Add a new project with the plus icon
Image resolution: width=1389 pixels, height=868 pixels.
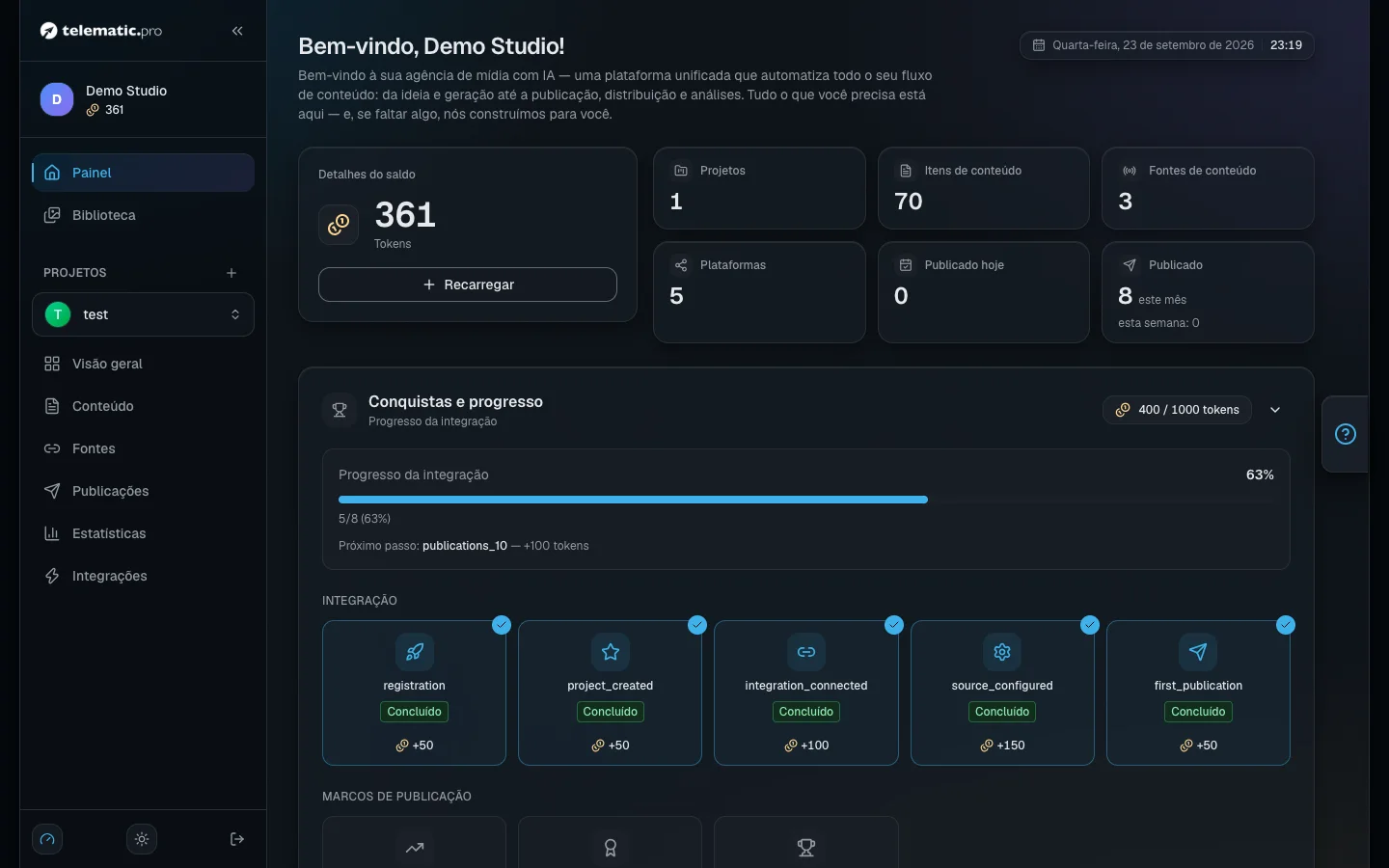tap(231, 273)
